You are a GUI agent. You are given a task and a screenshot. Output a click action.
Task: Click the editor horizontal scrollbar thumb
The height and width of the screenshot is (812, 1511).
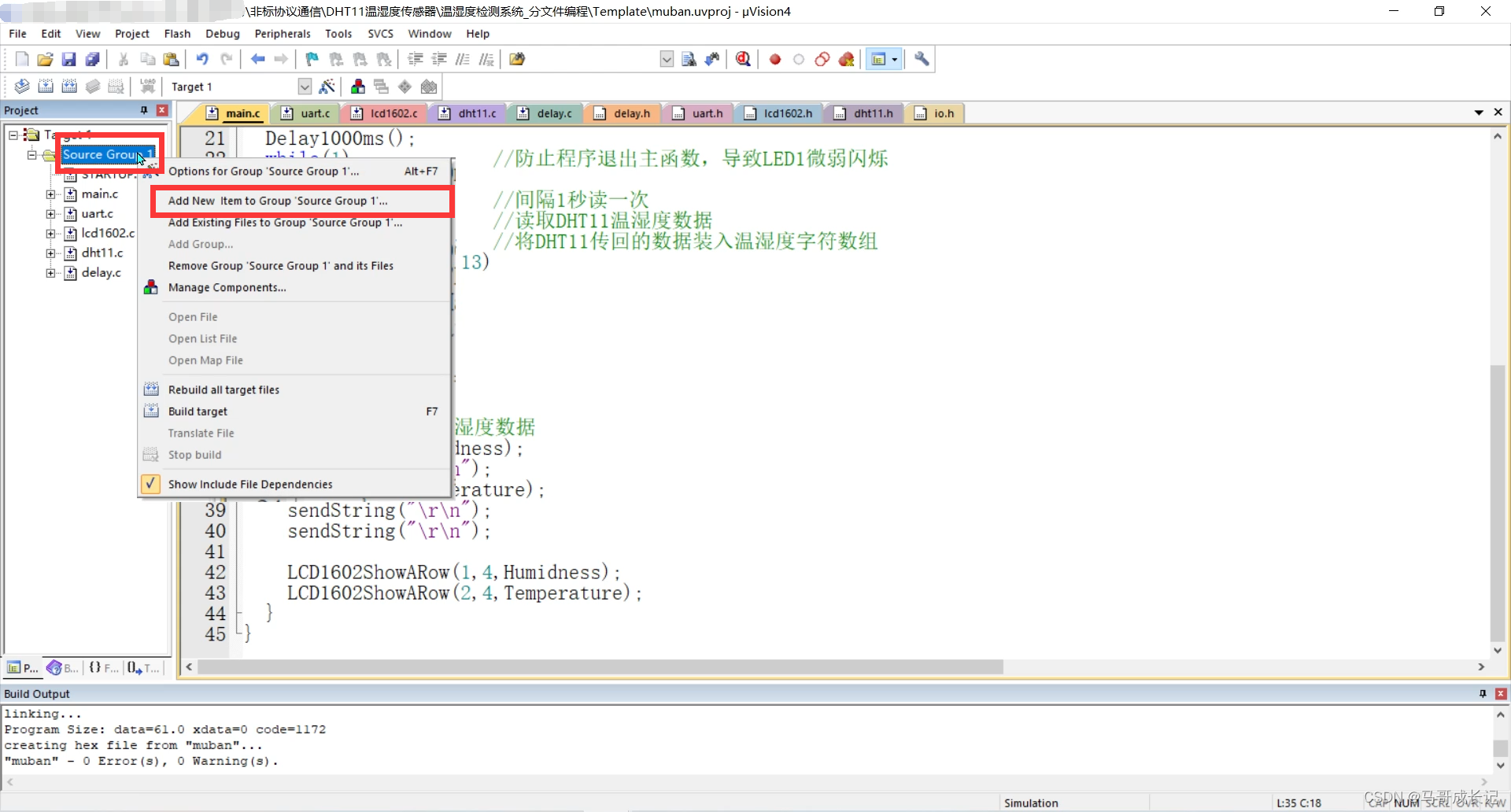[600, 667]
